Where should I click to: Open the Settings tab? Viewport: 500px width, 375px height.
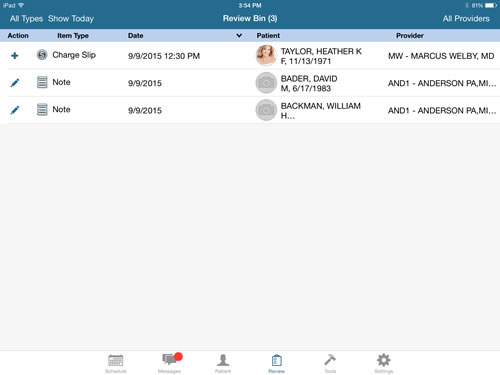(x=384, y=364)
